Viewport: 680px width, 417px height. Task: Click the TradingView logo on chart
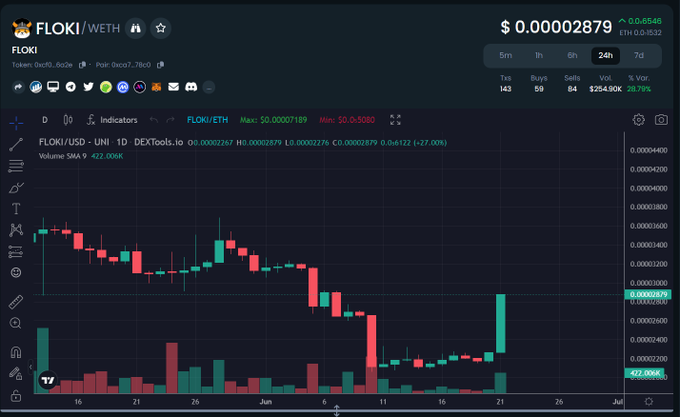pos(48,380)
